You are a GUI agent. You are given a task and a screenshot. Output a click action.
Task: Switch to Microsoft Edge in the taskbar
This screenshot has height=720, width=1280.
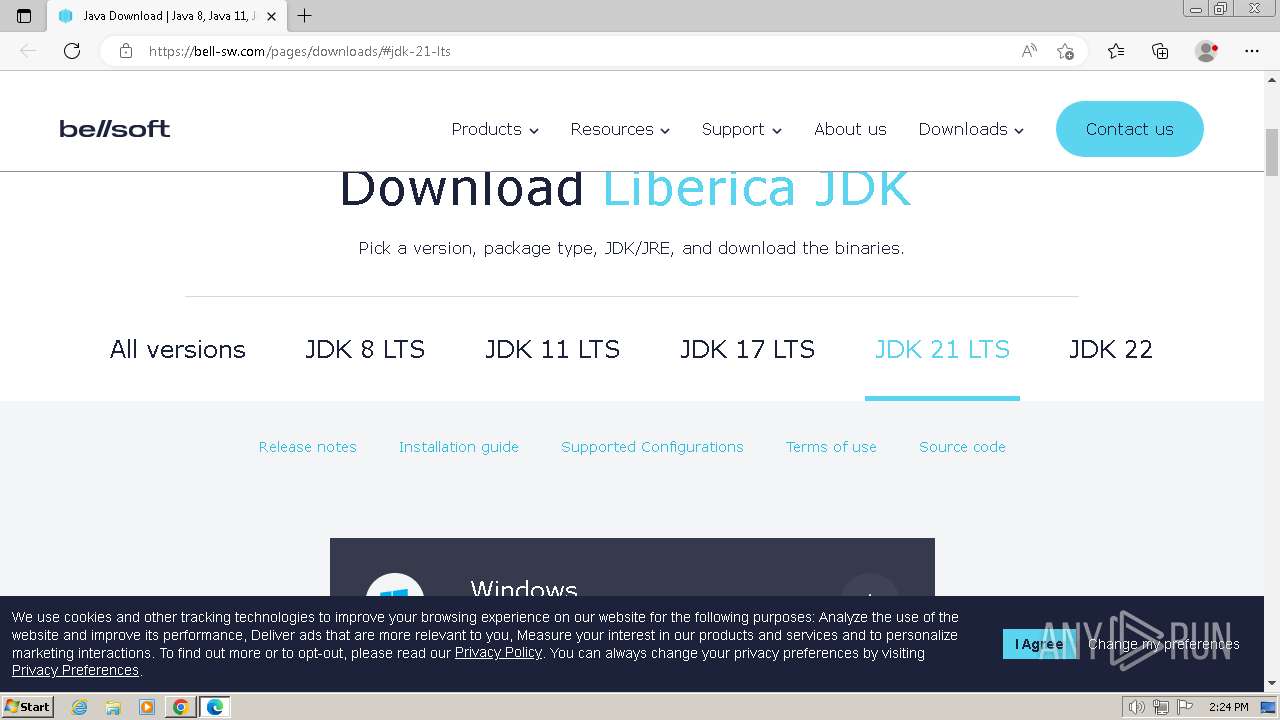(215, 707)
